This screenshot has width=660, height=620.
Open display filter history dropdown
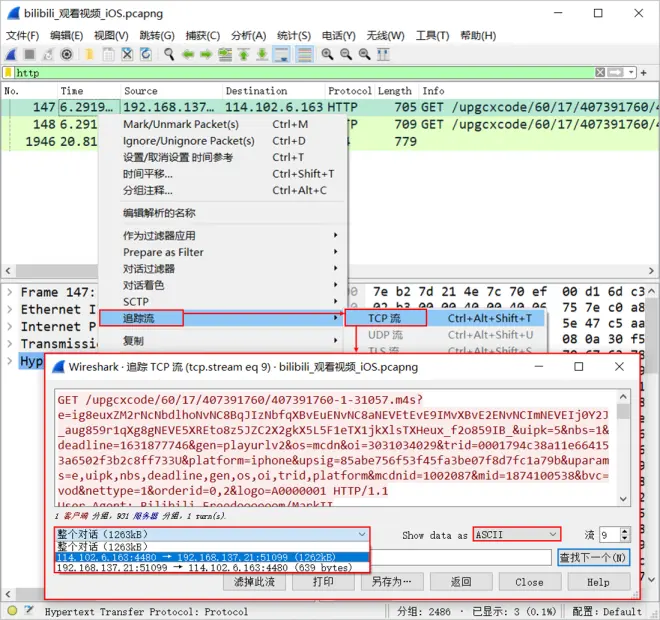click(x=631, y=72)
